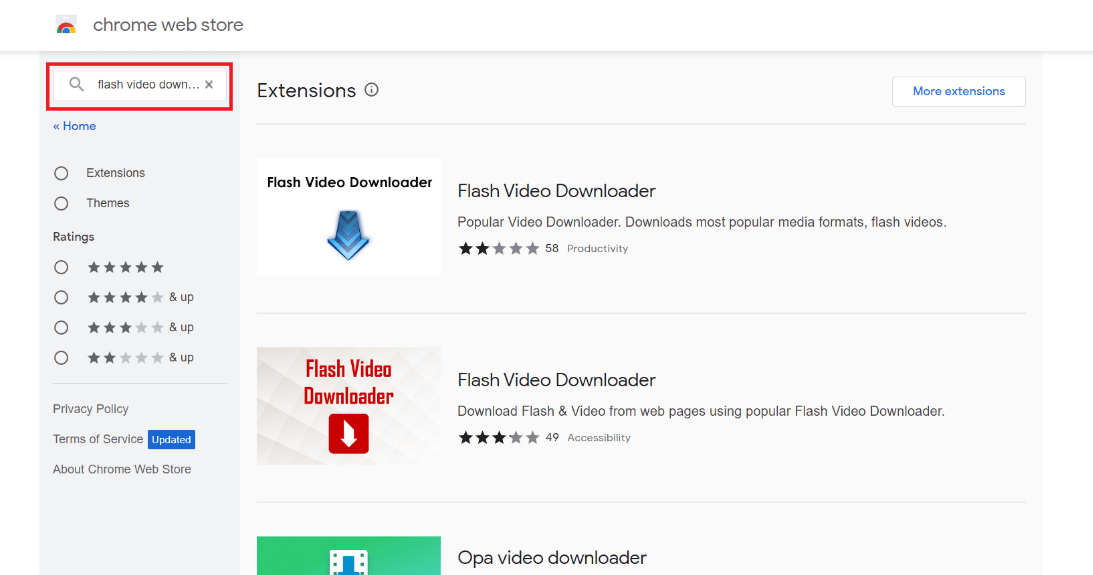Open the Opa video downloader title
Viewport: 1093px width, 575px height.
point(552,558)
